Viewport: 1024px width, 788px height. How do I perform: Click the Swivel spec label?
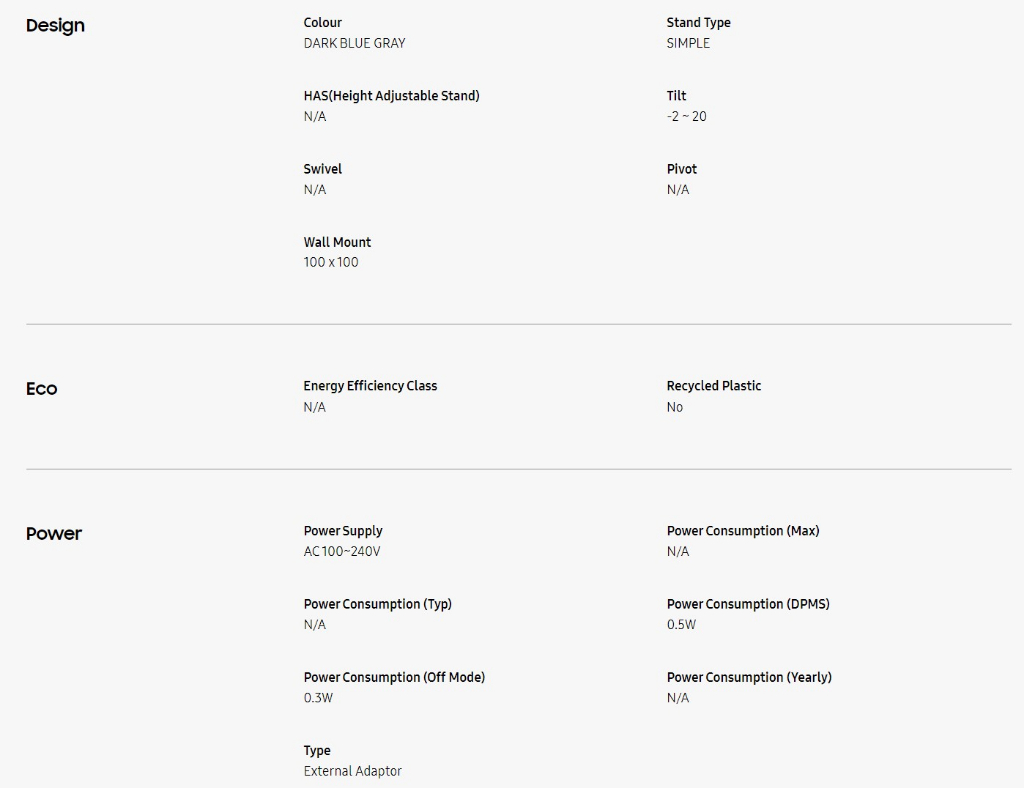323,169
